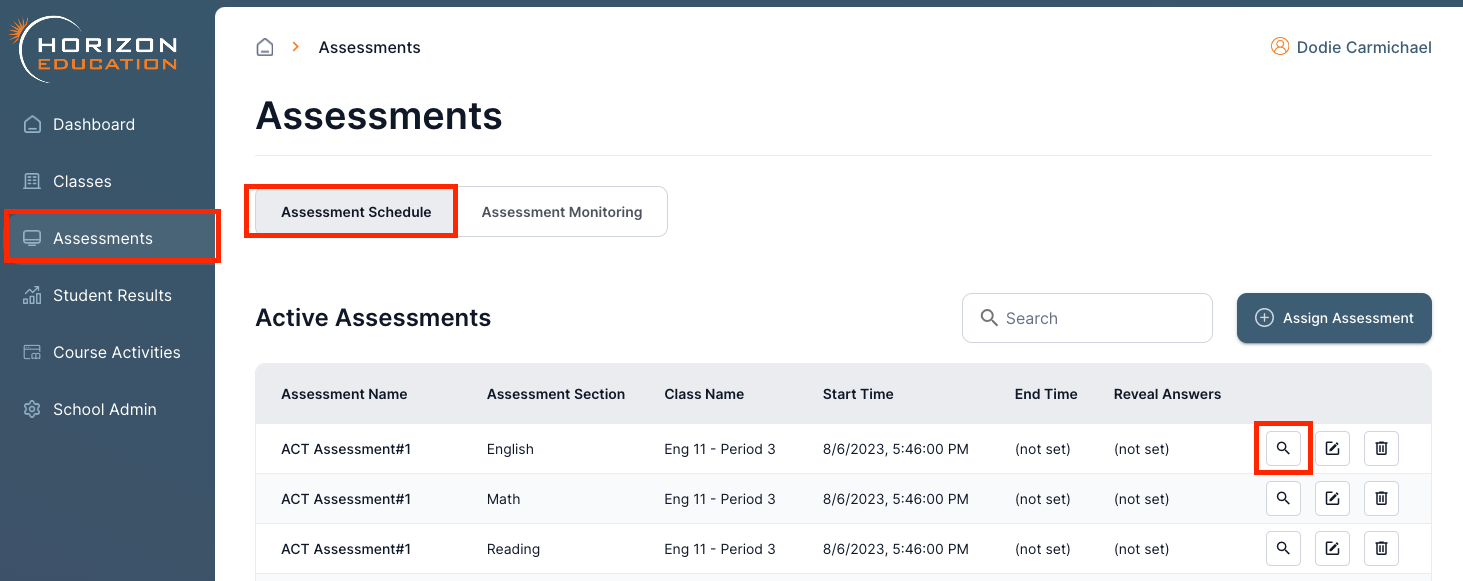Go to Dashboard in the sidebar
Viewport: 1463px width, 581px height.
pos(94,124)
